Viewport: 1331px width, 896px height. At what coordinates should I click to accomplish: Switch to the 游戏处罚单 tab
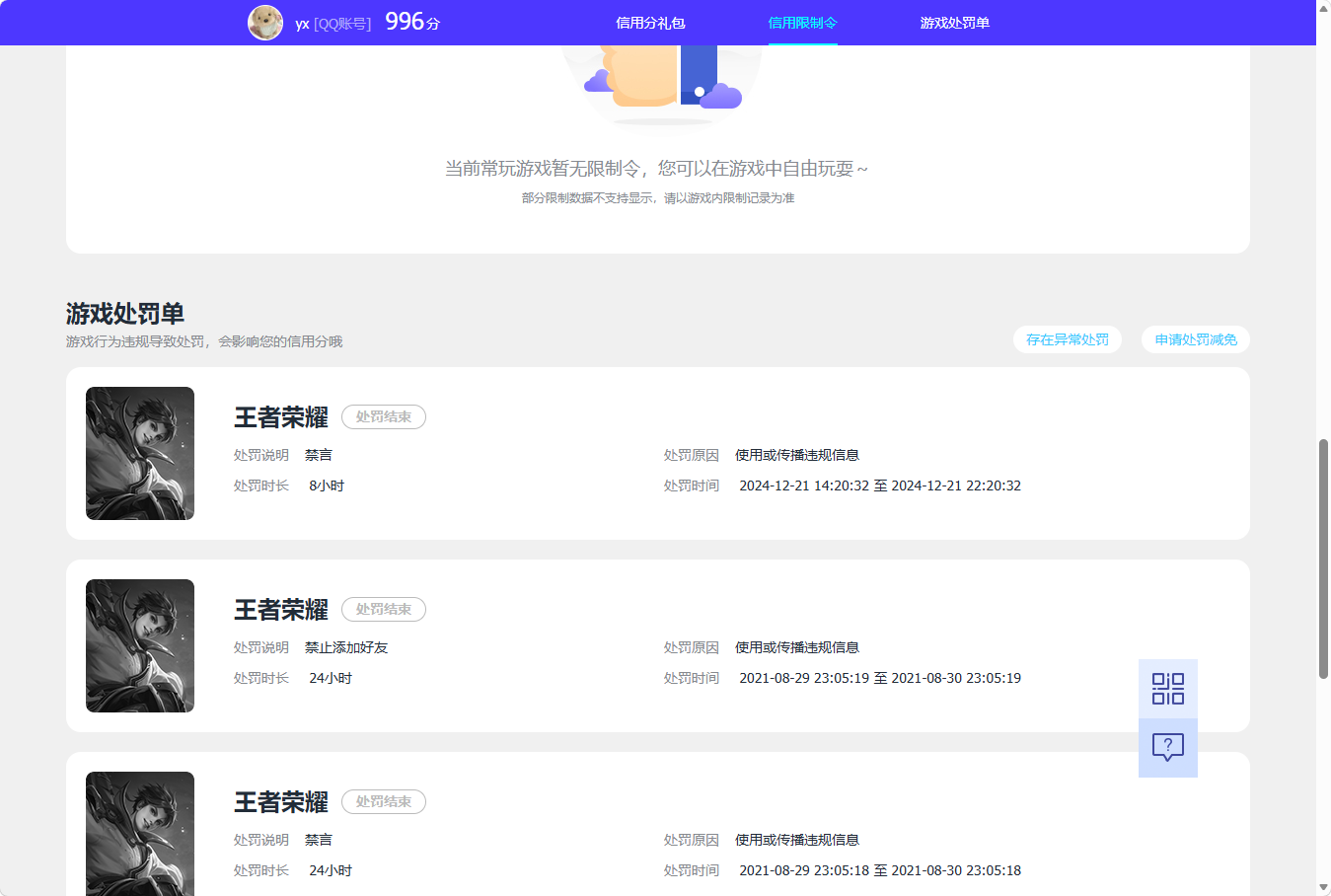coord(954,23)
